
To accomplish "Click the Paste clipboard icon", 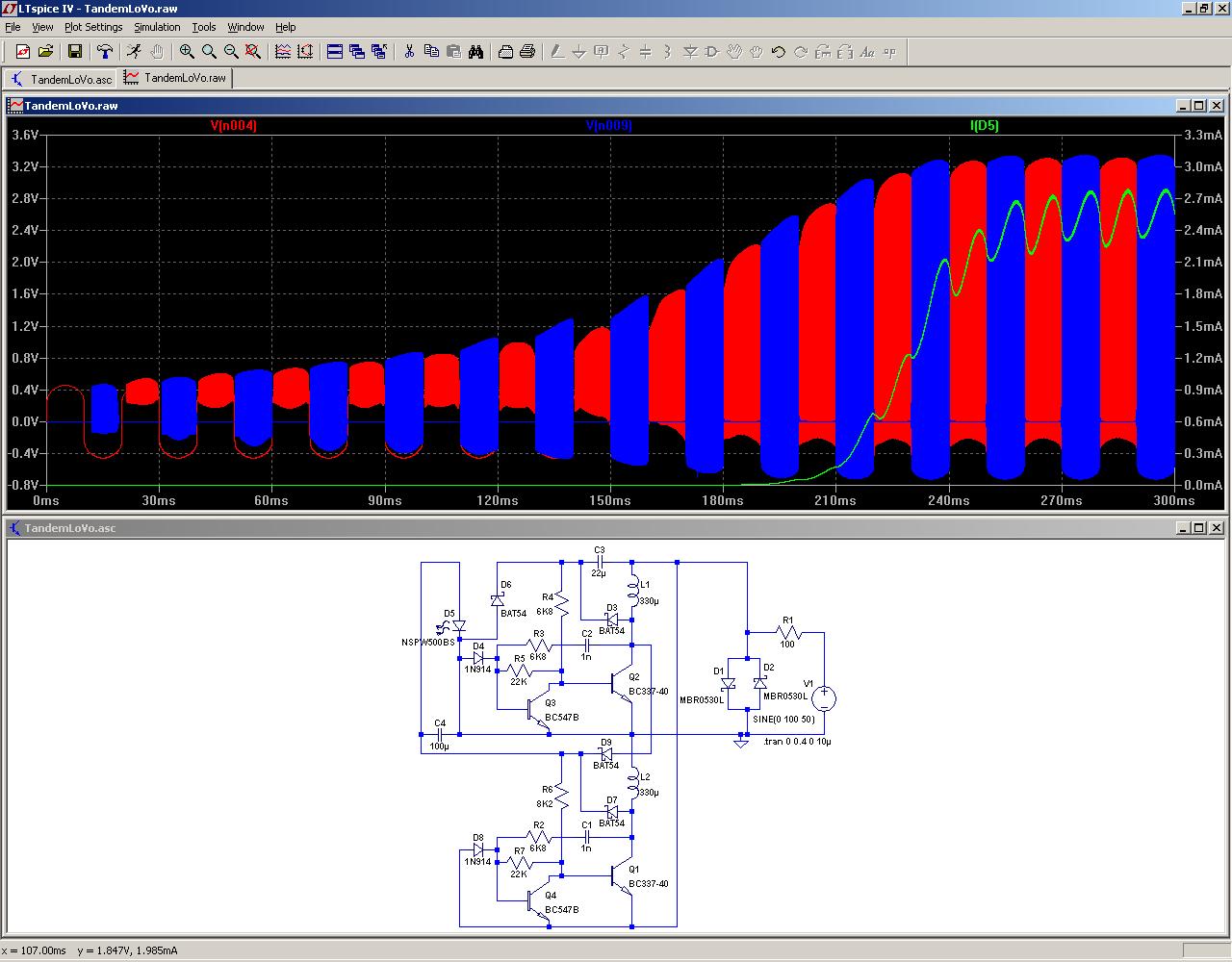I will (453, 52).
